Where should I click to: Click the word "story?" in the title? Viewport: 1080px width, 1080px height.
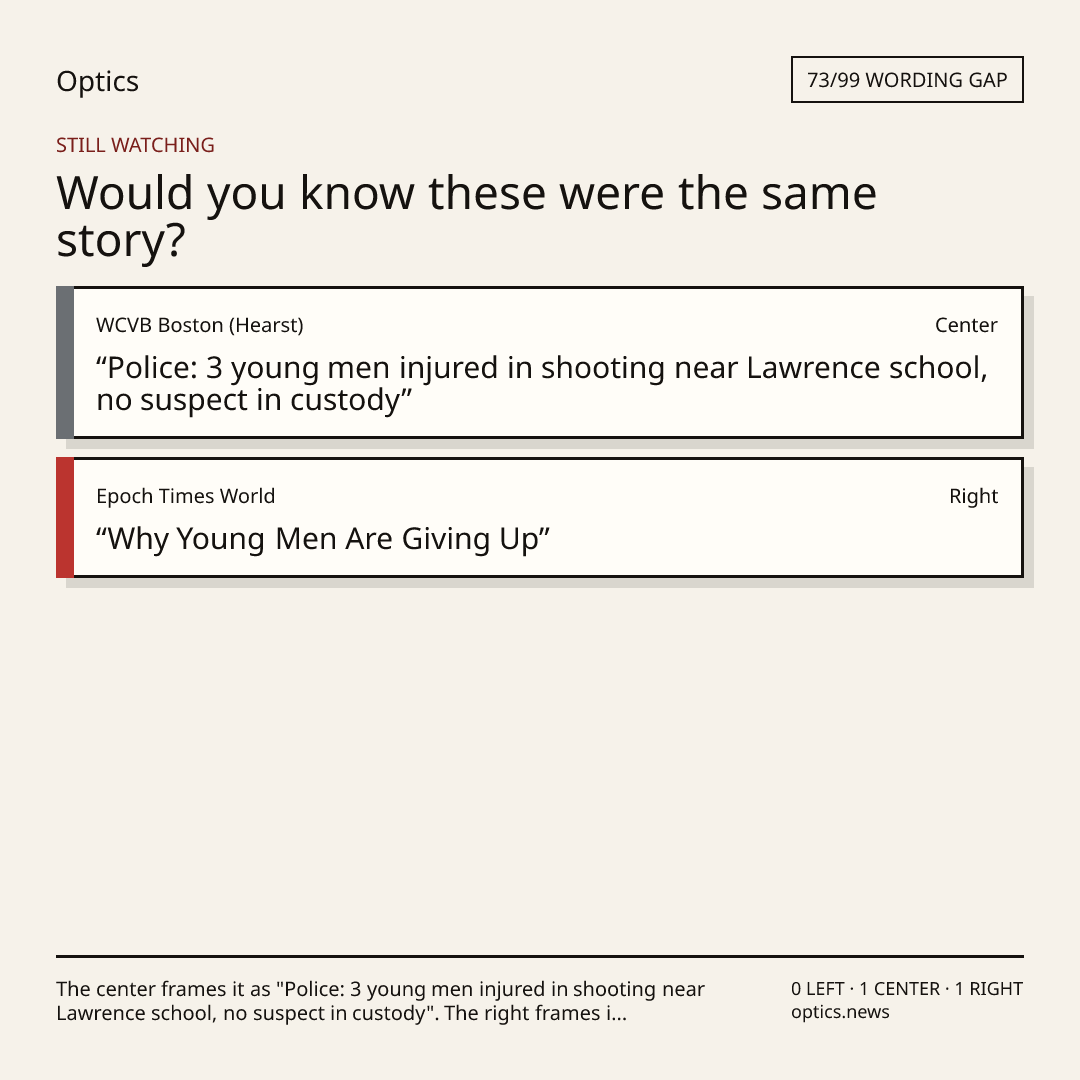tap(121, 241)
